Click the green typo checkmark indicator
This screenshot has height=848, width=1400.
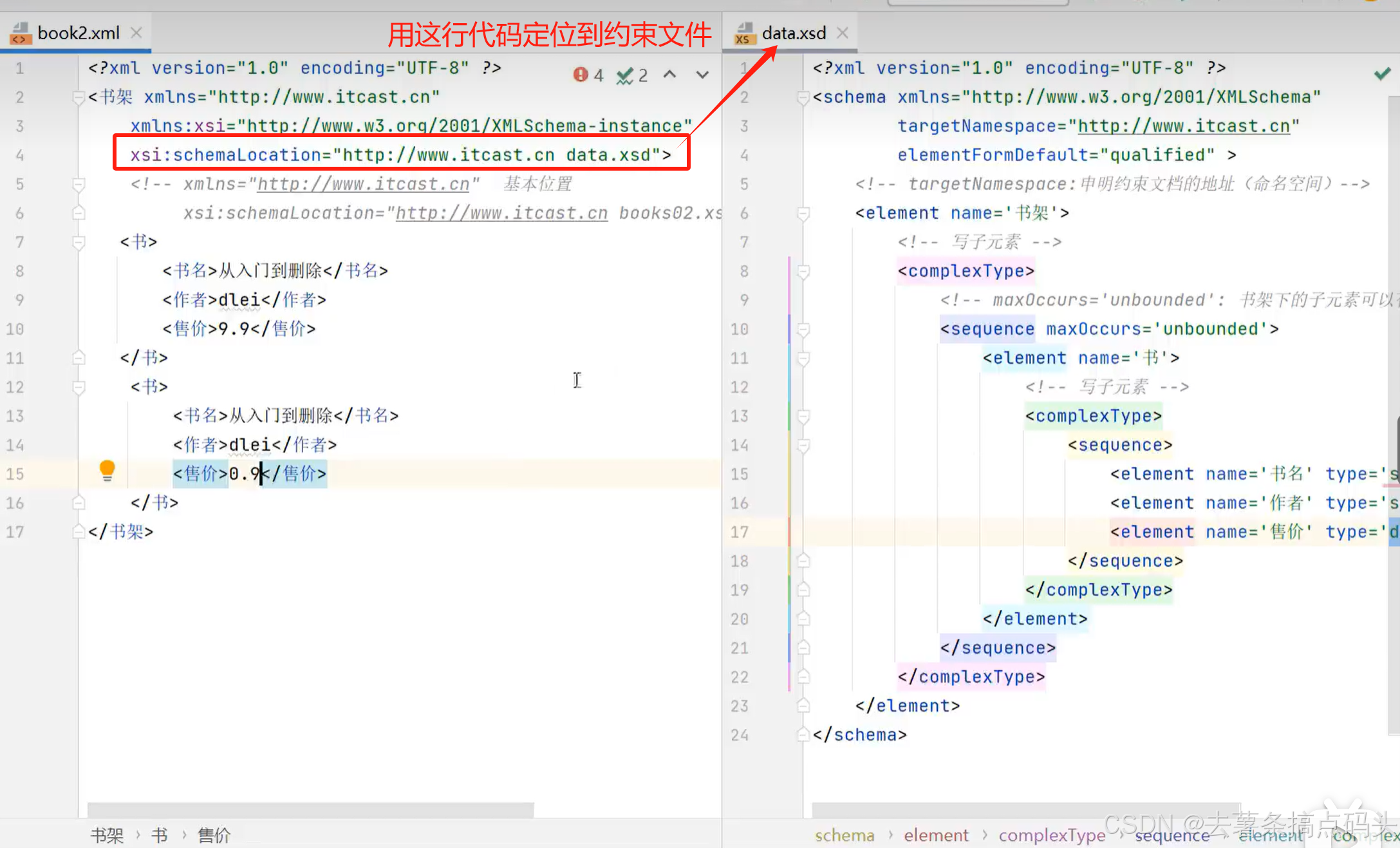[x=631, y=75]
